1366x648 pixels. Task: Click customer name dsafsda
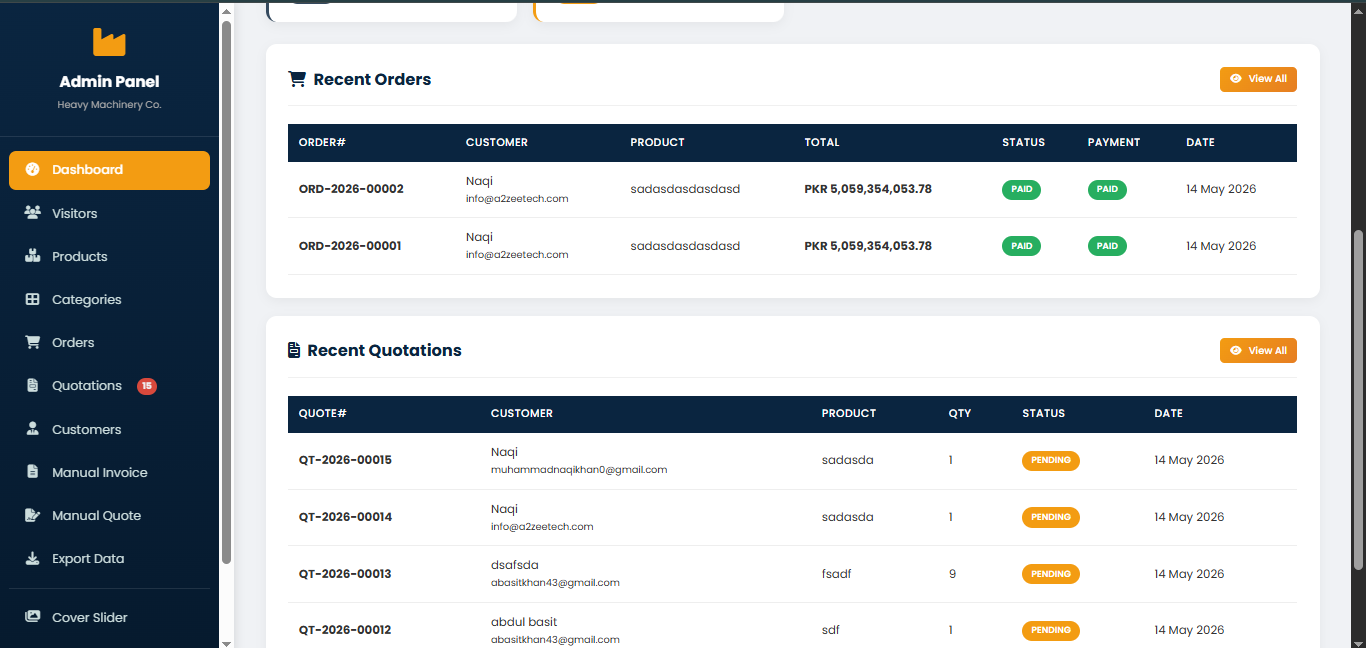515,565
